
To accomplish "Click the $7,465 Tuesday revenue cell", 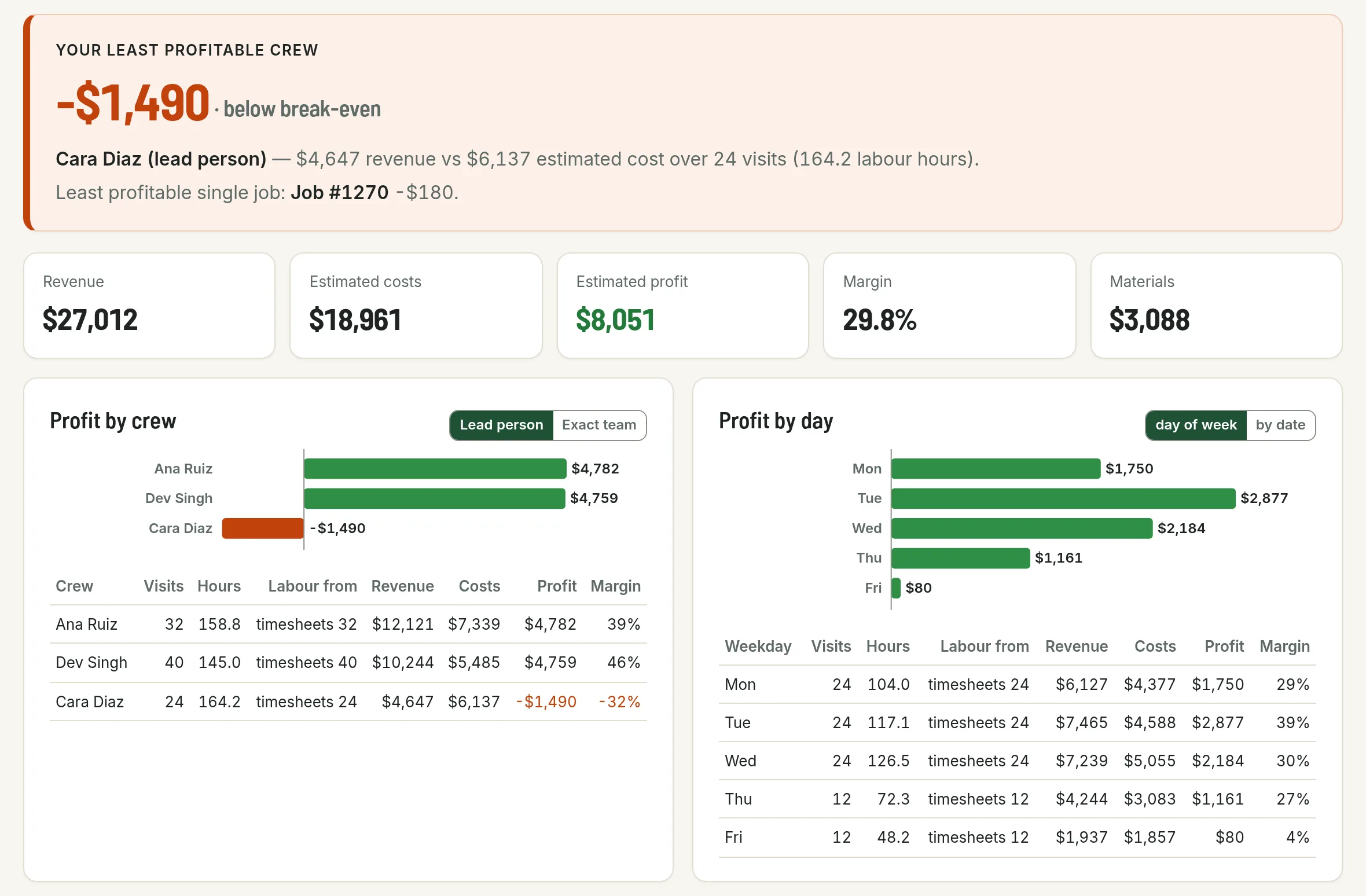I will click(x=1081, y=722).
